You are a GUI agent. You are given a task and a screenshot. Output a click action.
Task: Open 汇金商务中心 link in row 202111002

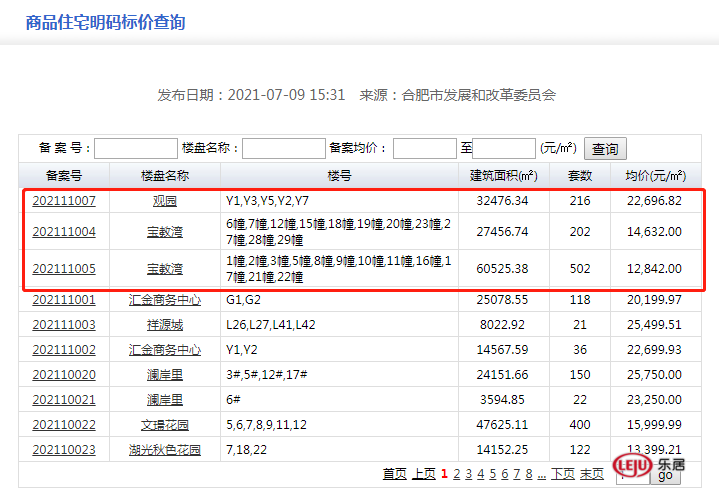click(x=165, y=350)
